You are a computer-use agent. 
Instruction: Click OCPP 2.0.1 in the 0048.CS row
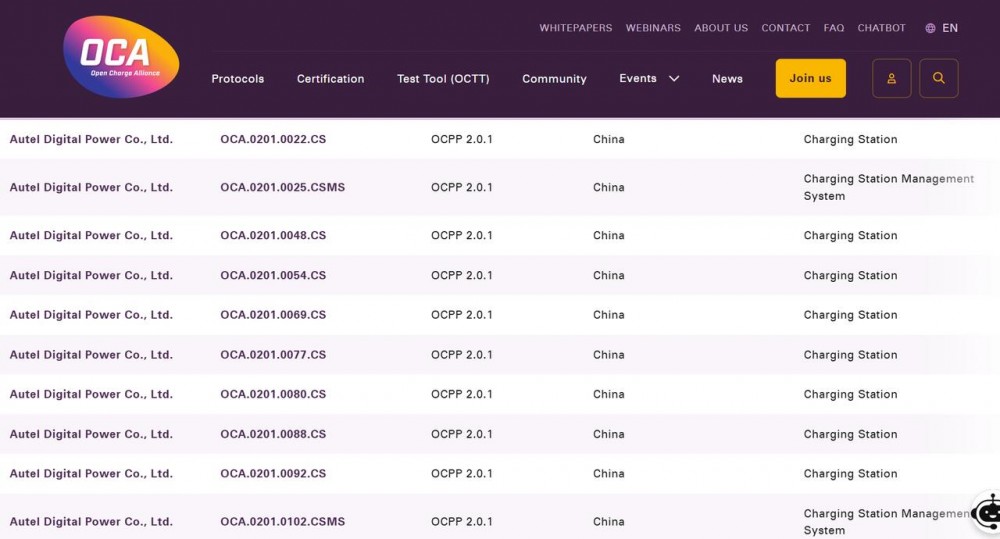[462, 235]
